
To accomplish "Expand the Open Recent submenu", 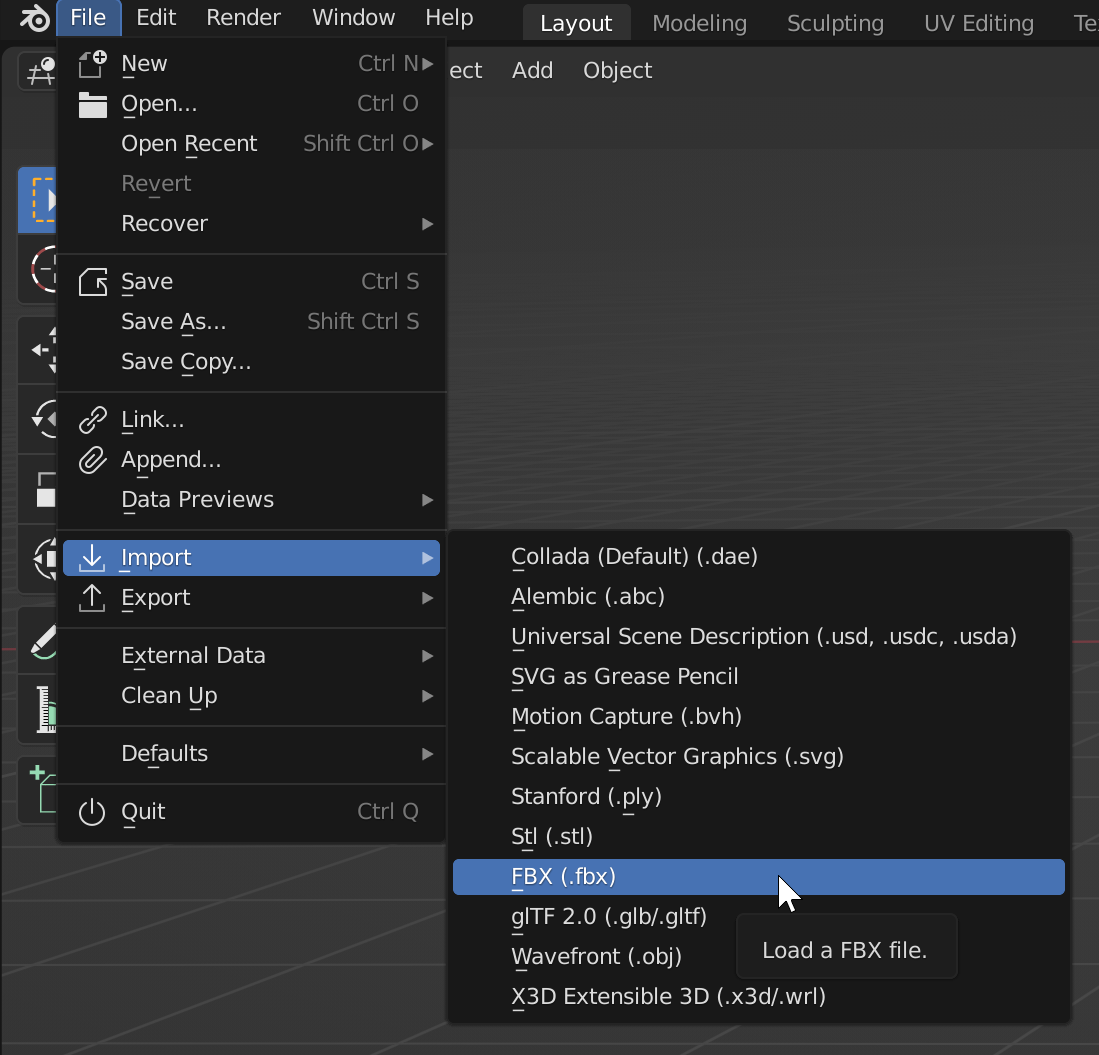I will (x=188, y=143).
